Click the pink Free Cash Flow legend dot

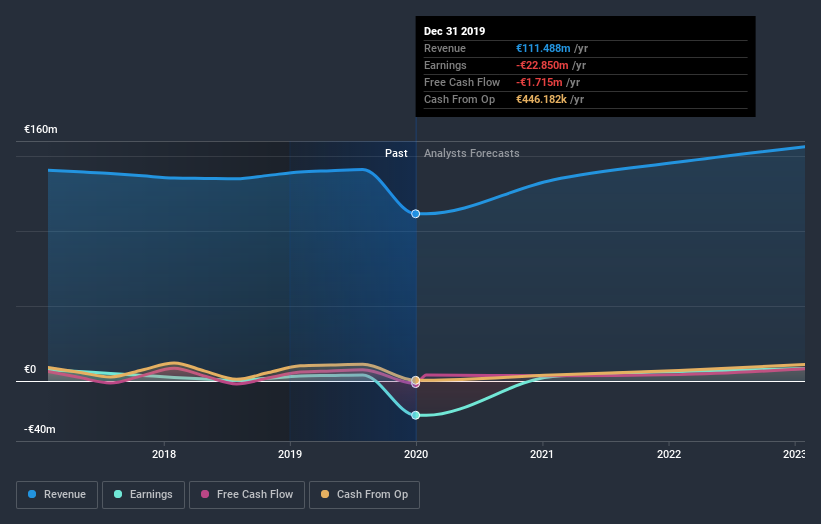click(x=205, y=494)
